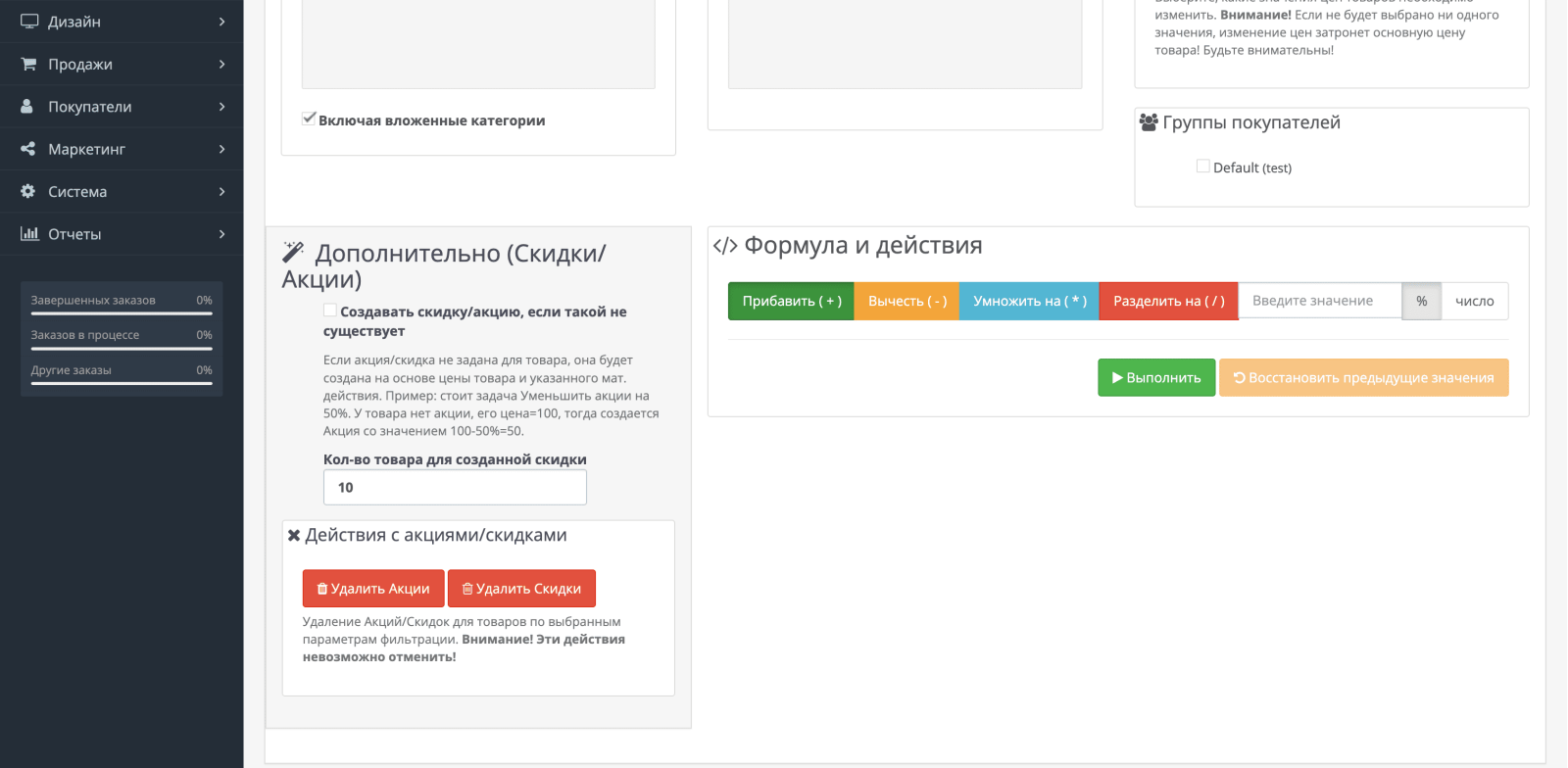
Task: Click the Другие заказы progress bar
Action: click(122, 383)
